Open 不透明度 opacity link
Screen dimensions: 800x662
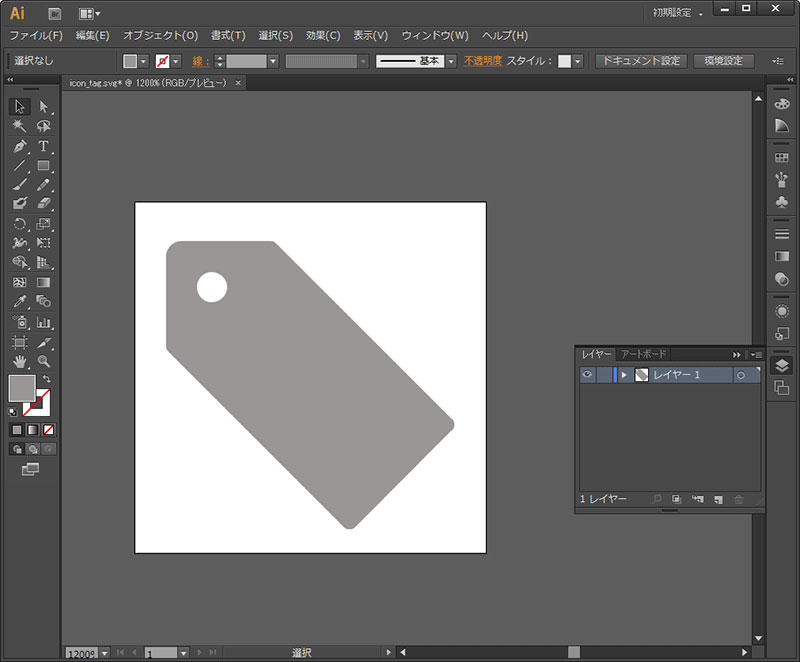click(x=483, y=61)
